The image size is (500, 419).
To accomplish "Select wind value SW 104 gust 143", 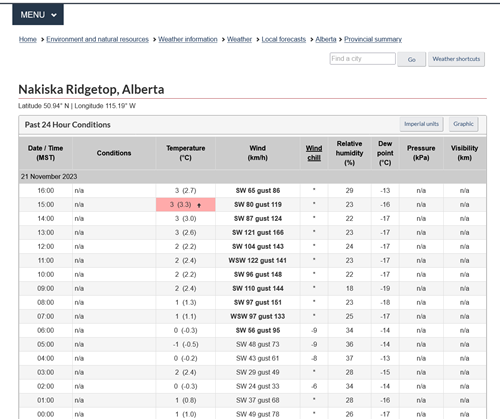I will [258, 247].
